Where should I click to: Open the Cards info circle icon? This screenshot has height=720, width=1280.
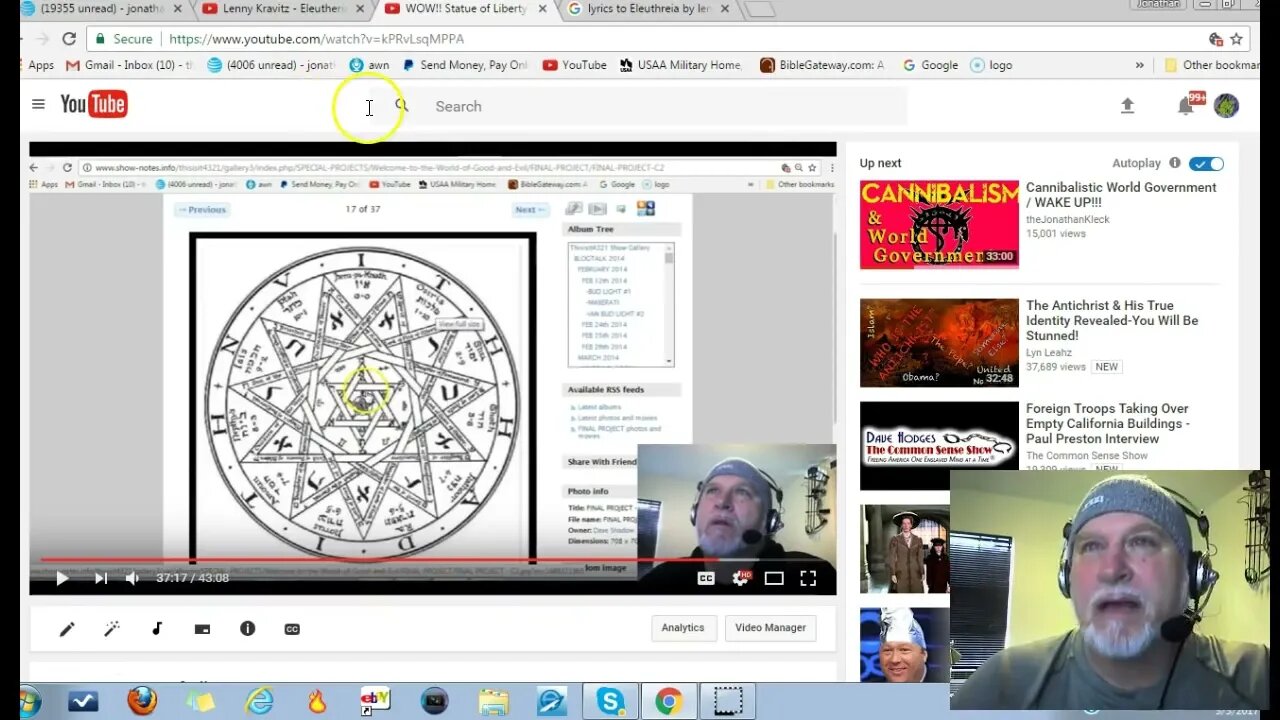click(248, 629)
